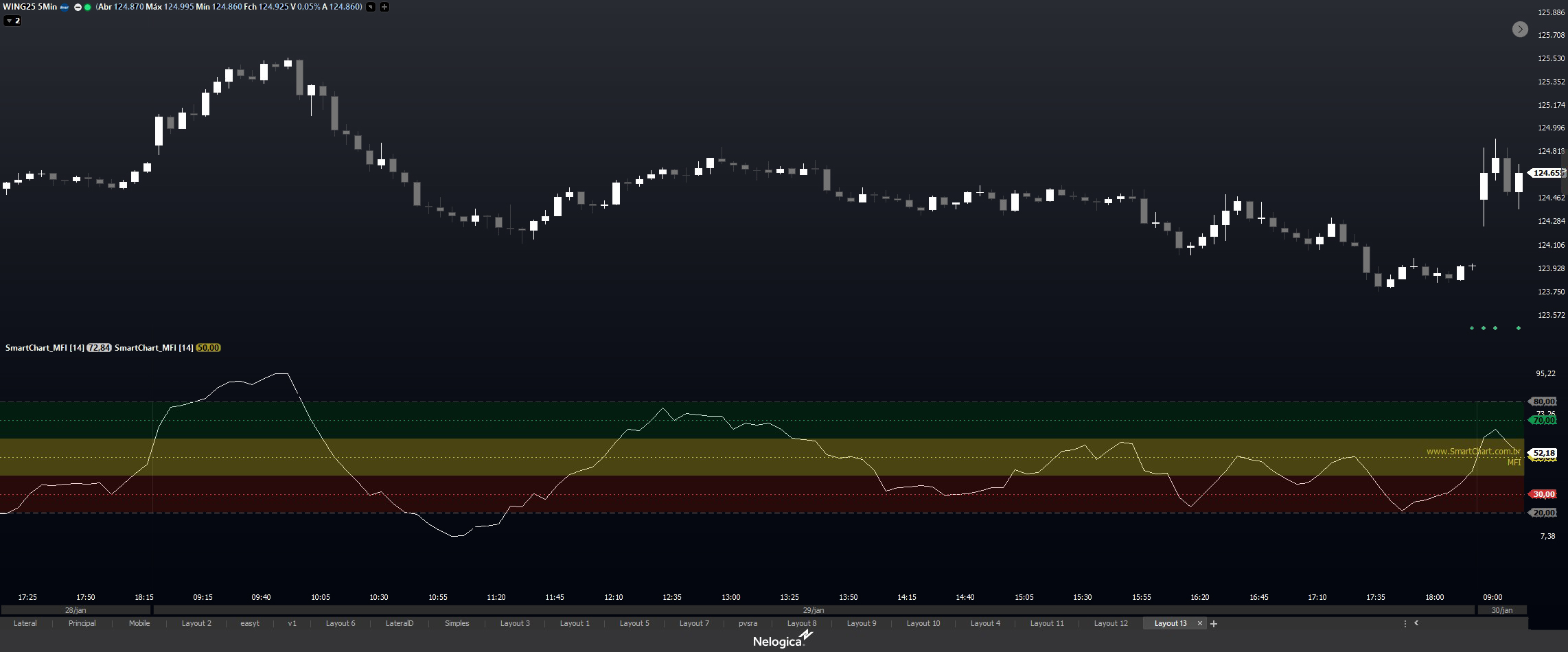The width and height of the screenshot is (1568, 652).
Task: Click the yellow 50,00 MFI value swatch
Action: (208, 348)
